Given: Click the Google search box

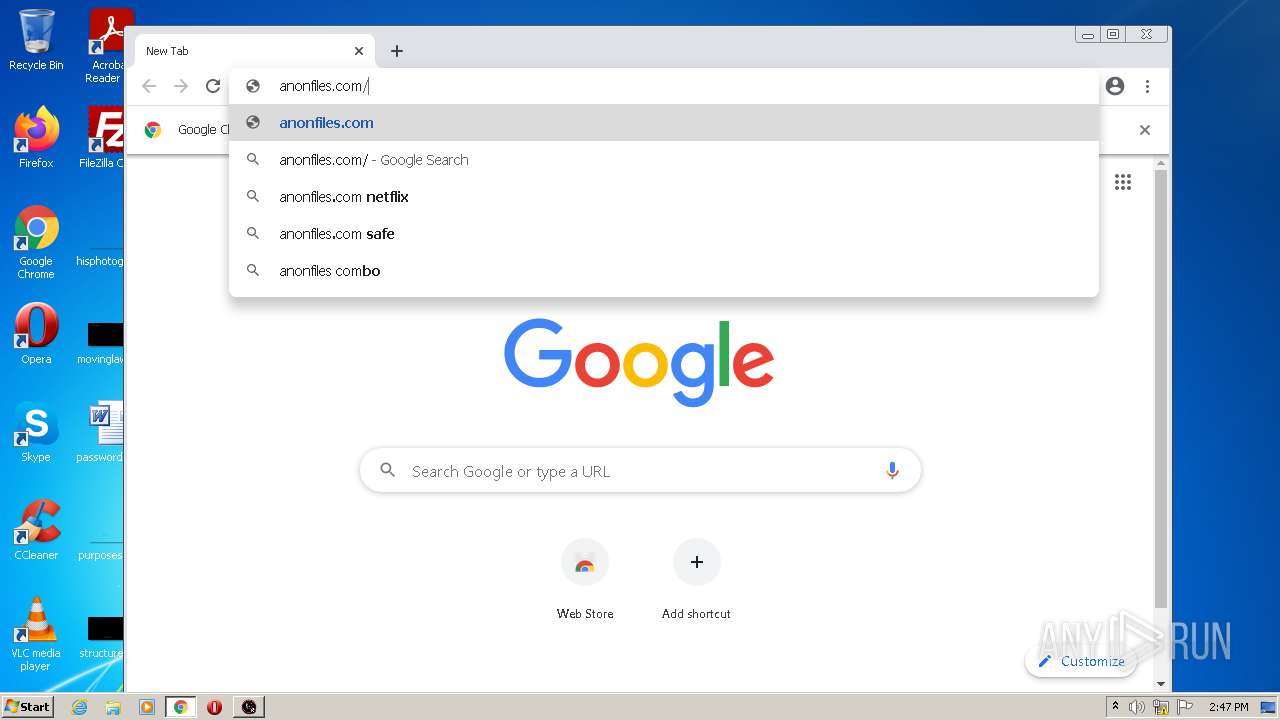Looking at the screenshot, I should [640, 471].
